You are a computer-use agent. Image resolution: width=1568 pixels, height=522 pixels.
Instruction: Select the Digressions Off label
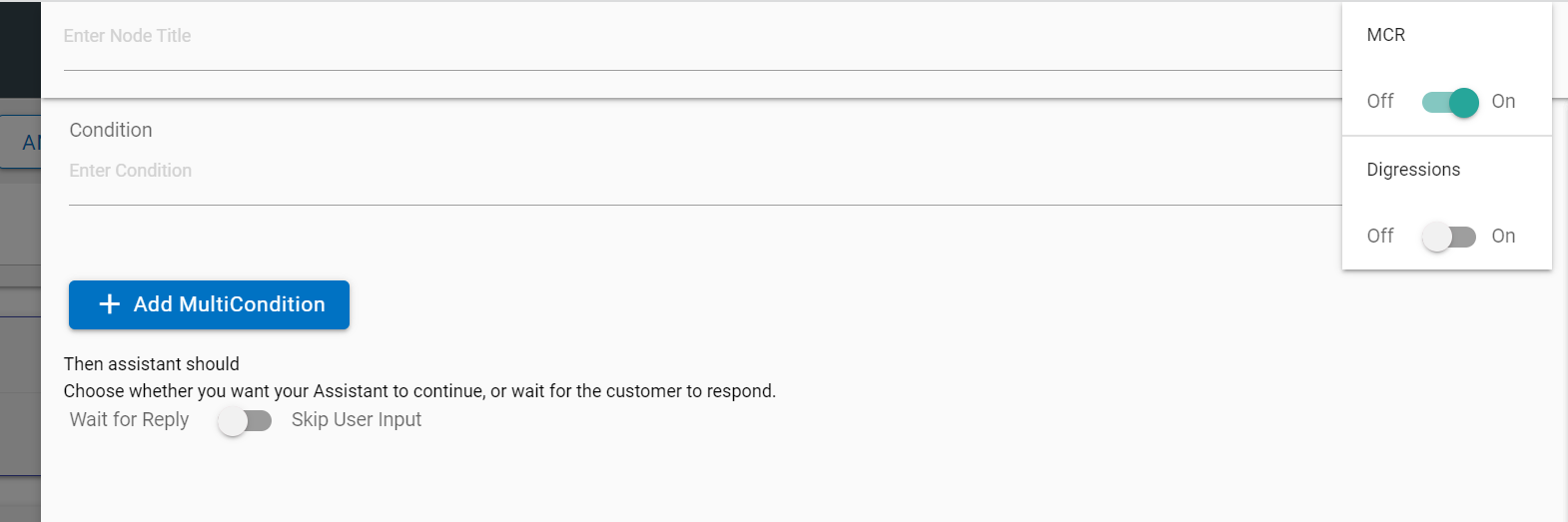click(x=1380, y=237)
